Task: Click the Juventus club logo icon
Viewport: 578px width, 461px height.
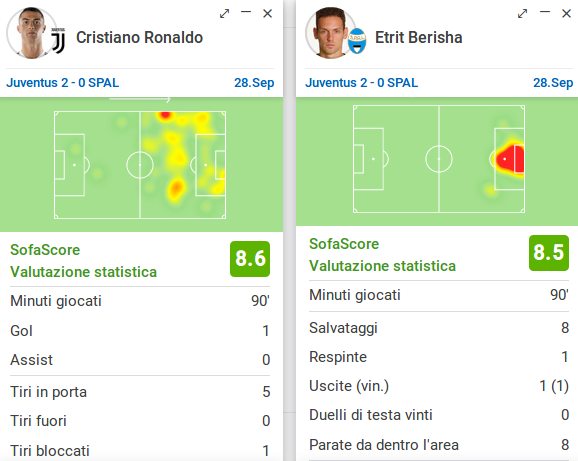Action: pyautogui.click(x=58, y=41)
